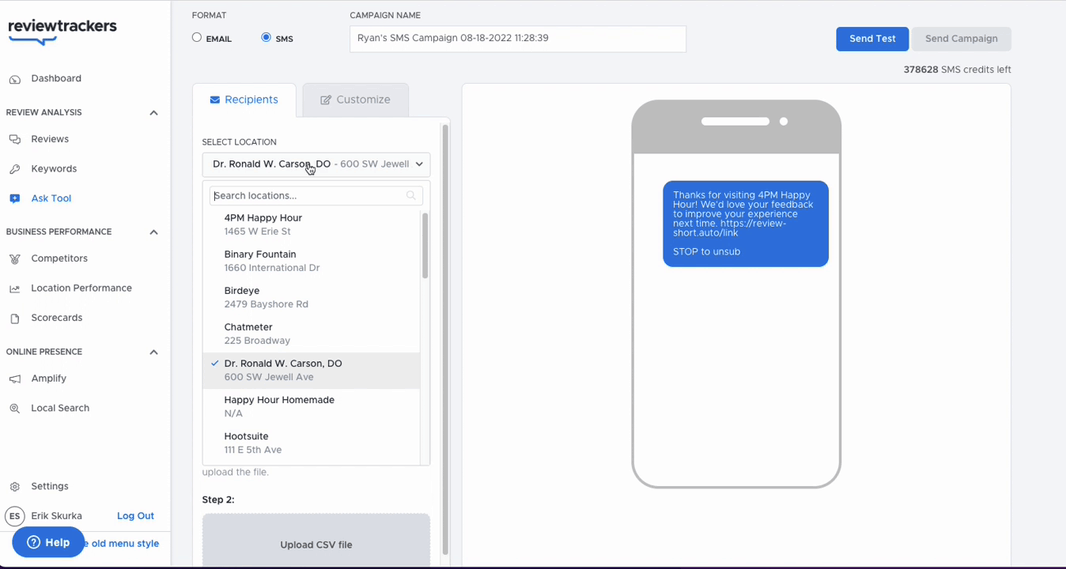Image resolution: width=1066 pixels, height=569 pixels.
Task: Select the Hootsuite location
Action: (x=311, y=443)
